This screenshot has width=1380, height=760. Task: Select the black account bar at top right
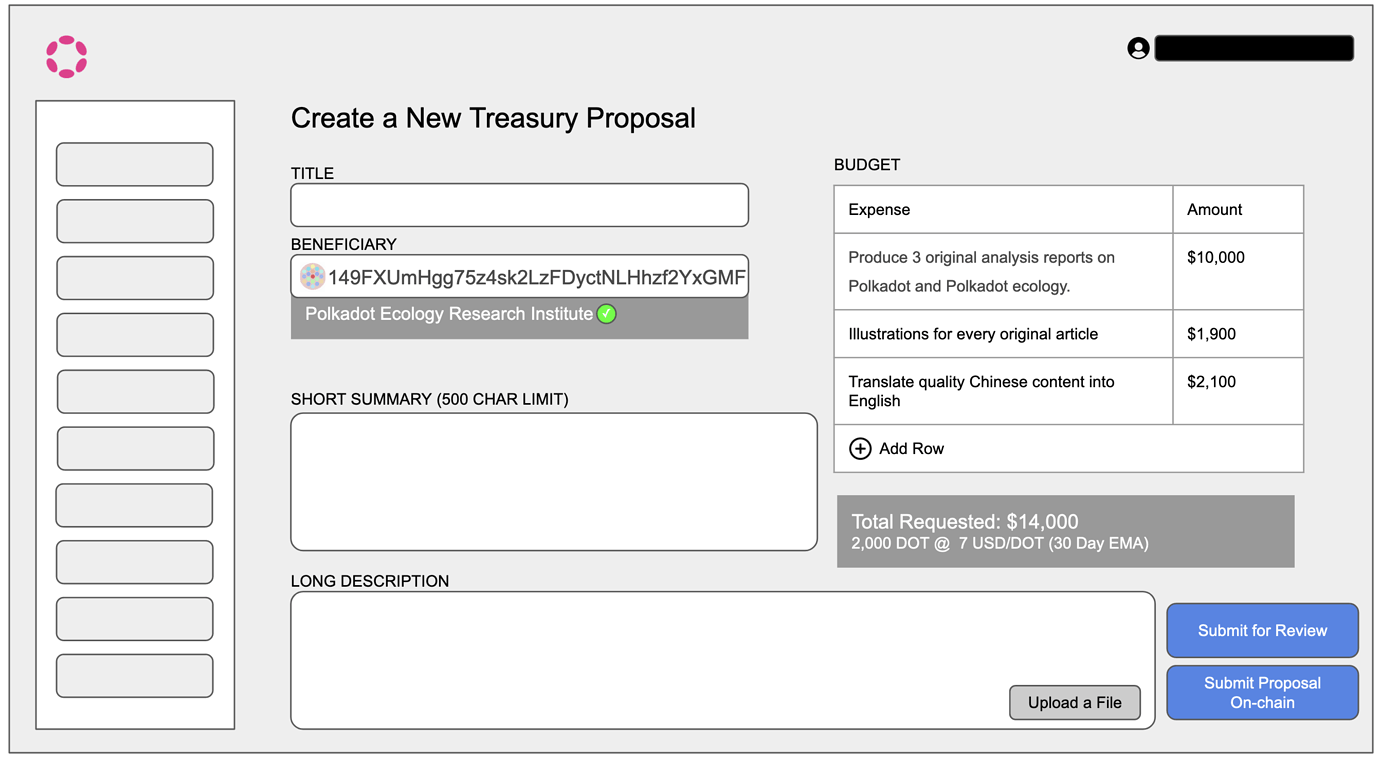pyautogui.click(x=1254, y=47)
